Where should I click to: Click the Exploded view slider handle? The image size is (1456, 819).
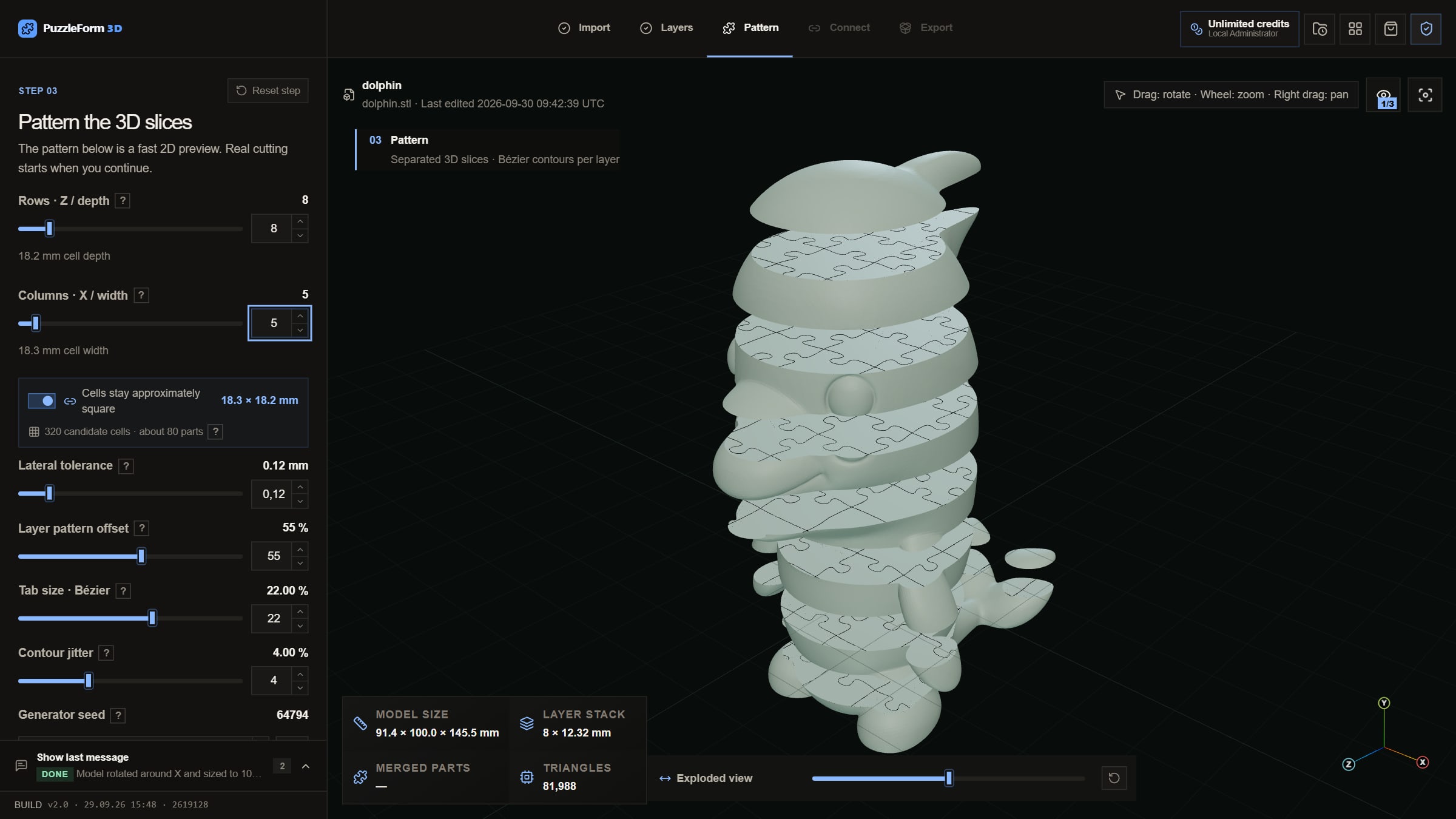pos(949,778)
